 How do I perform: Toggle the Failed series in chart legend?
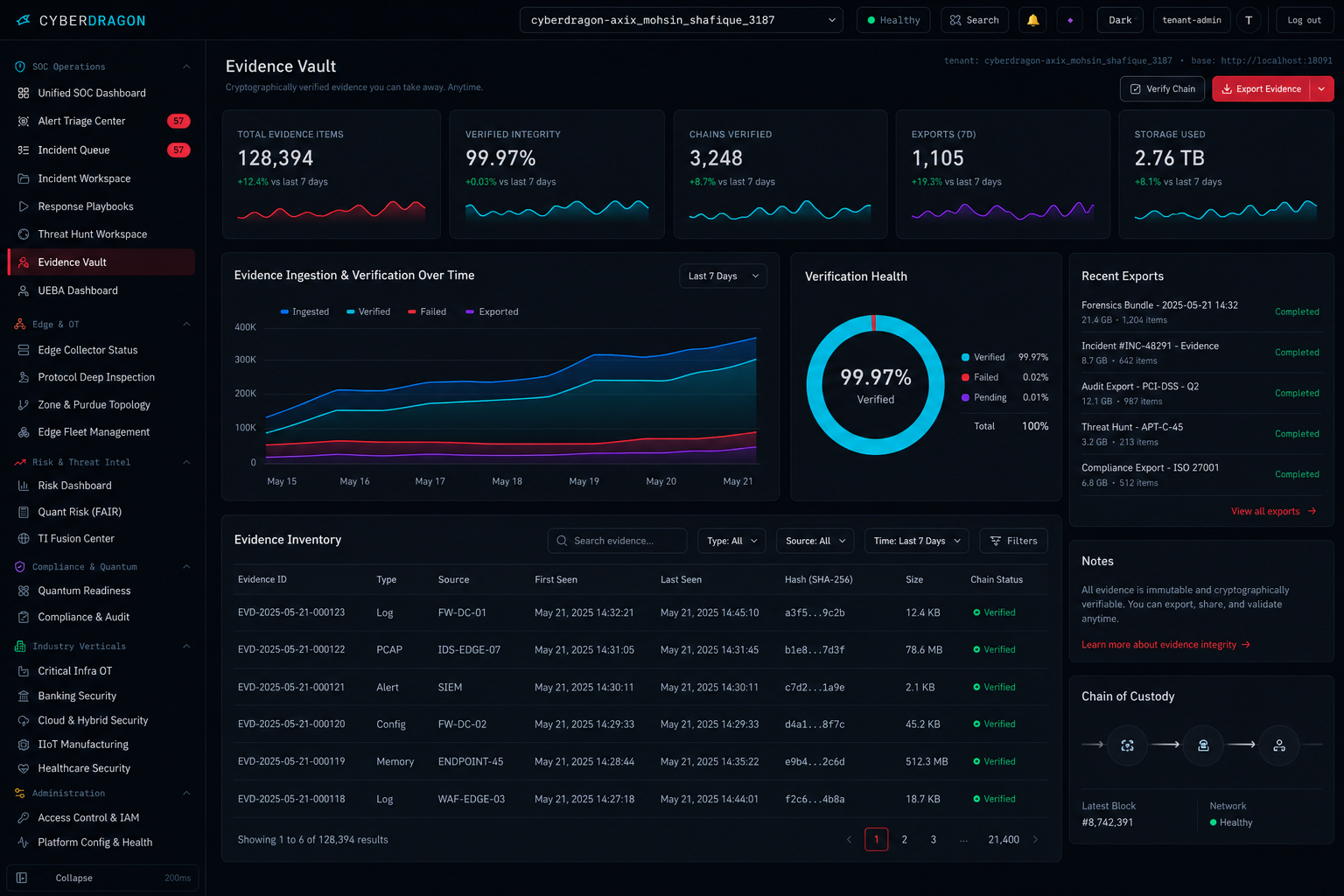coord(427,311)
